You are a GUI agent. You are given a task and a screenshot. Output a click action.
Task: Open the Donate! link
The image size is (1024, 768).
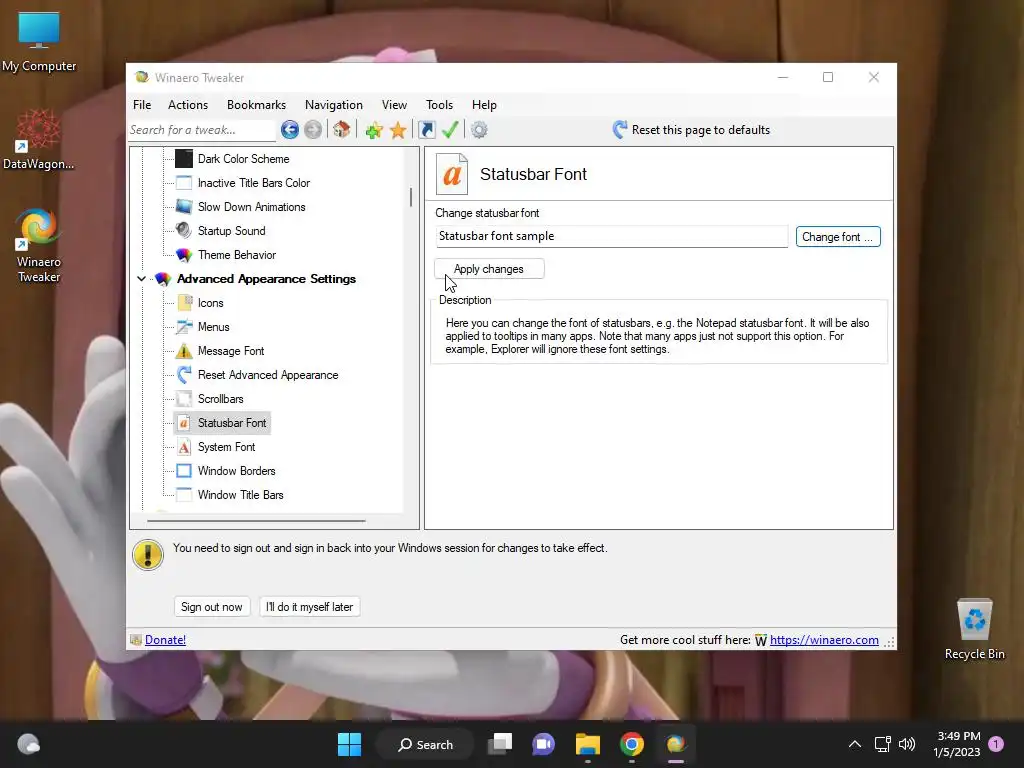(x=165, y=640)
